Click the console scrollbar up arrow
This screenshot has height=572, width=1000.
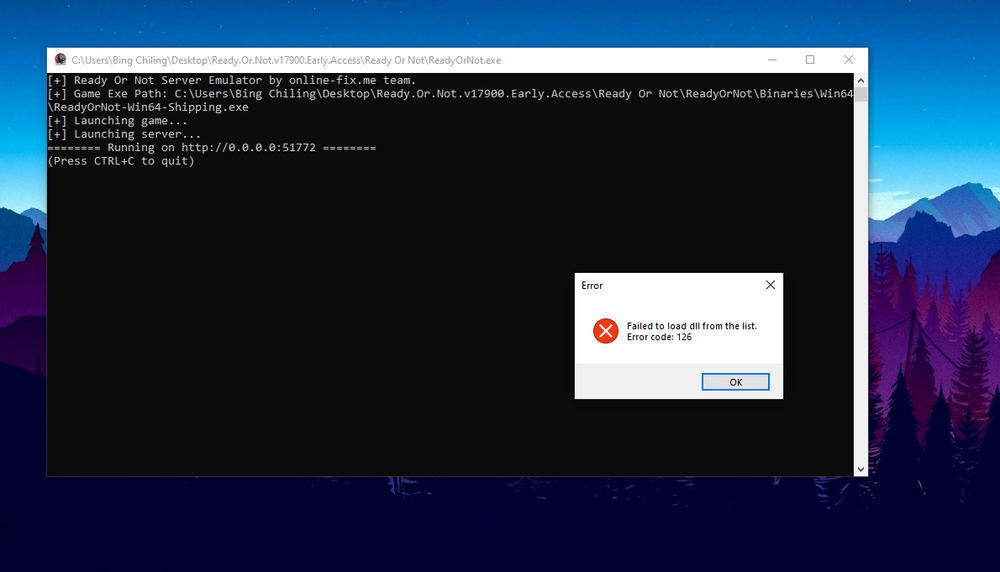(861, 80)
